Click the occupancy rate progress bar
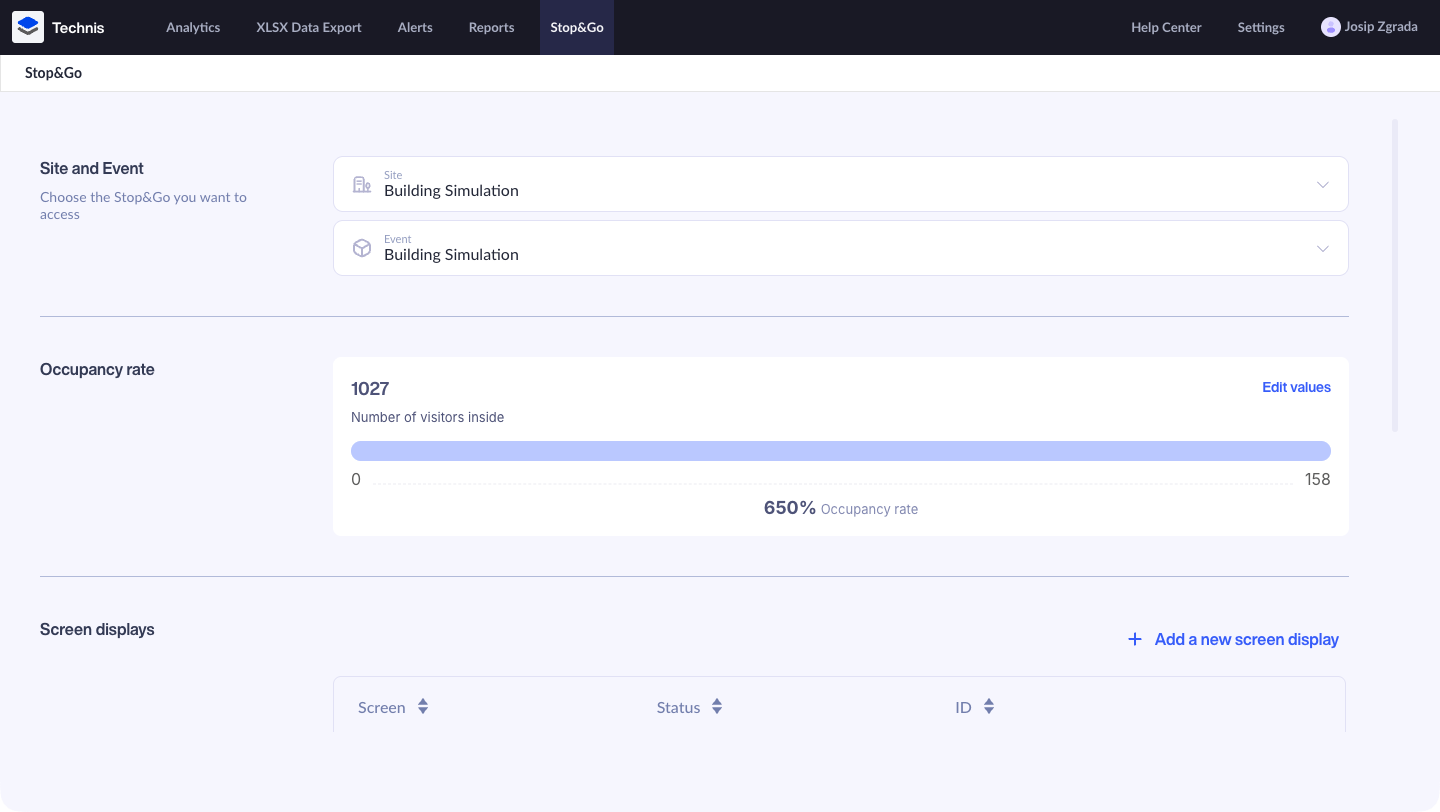Viewport: 1440px width, 812px height. click(x=840, y=451)
